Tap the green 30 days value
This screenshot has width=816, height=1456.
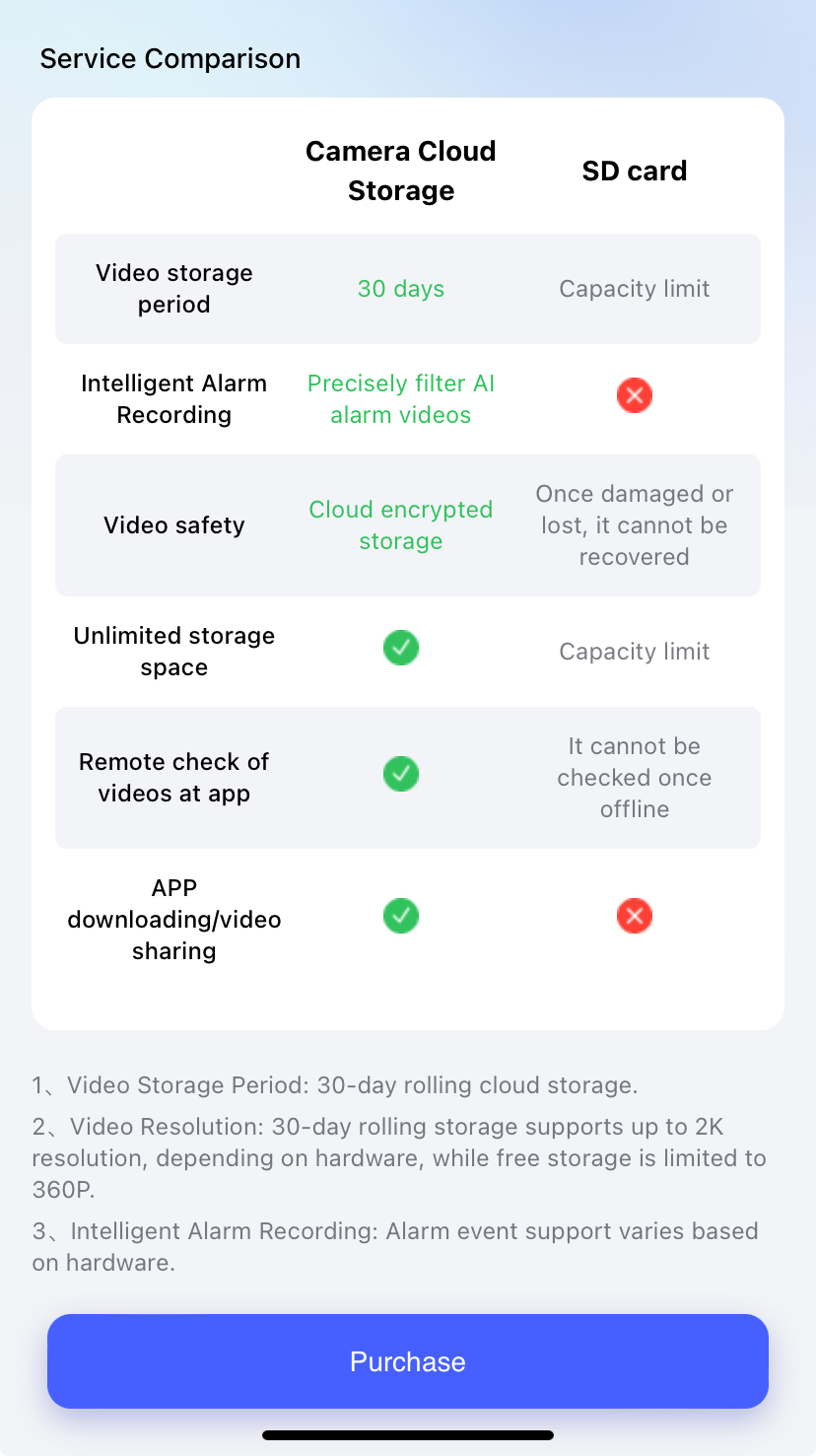coord(401,289)
